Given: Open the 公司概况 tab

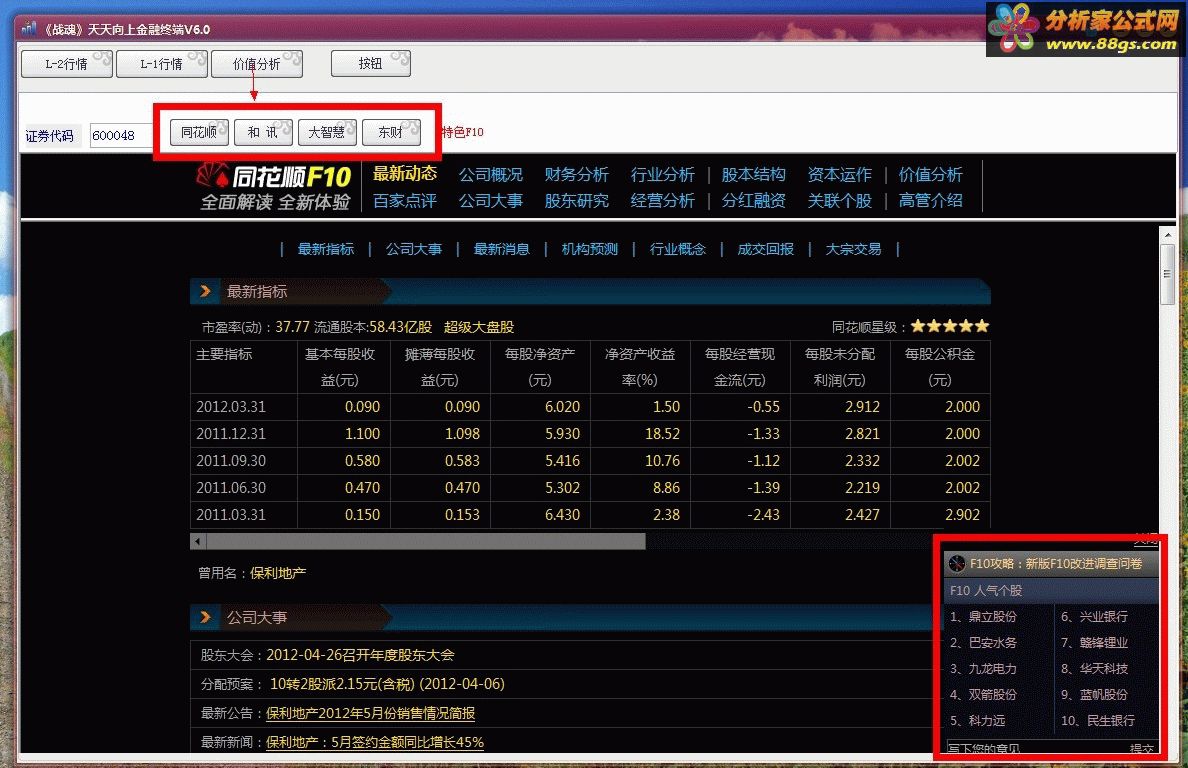Looking at the screenshot, I should point(490,174).
